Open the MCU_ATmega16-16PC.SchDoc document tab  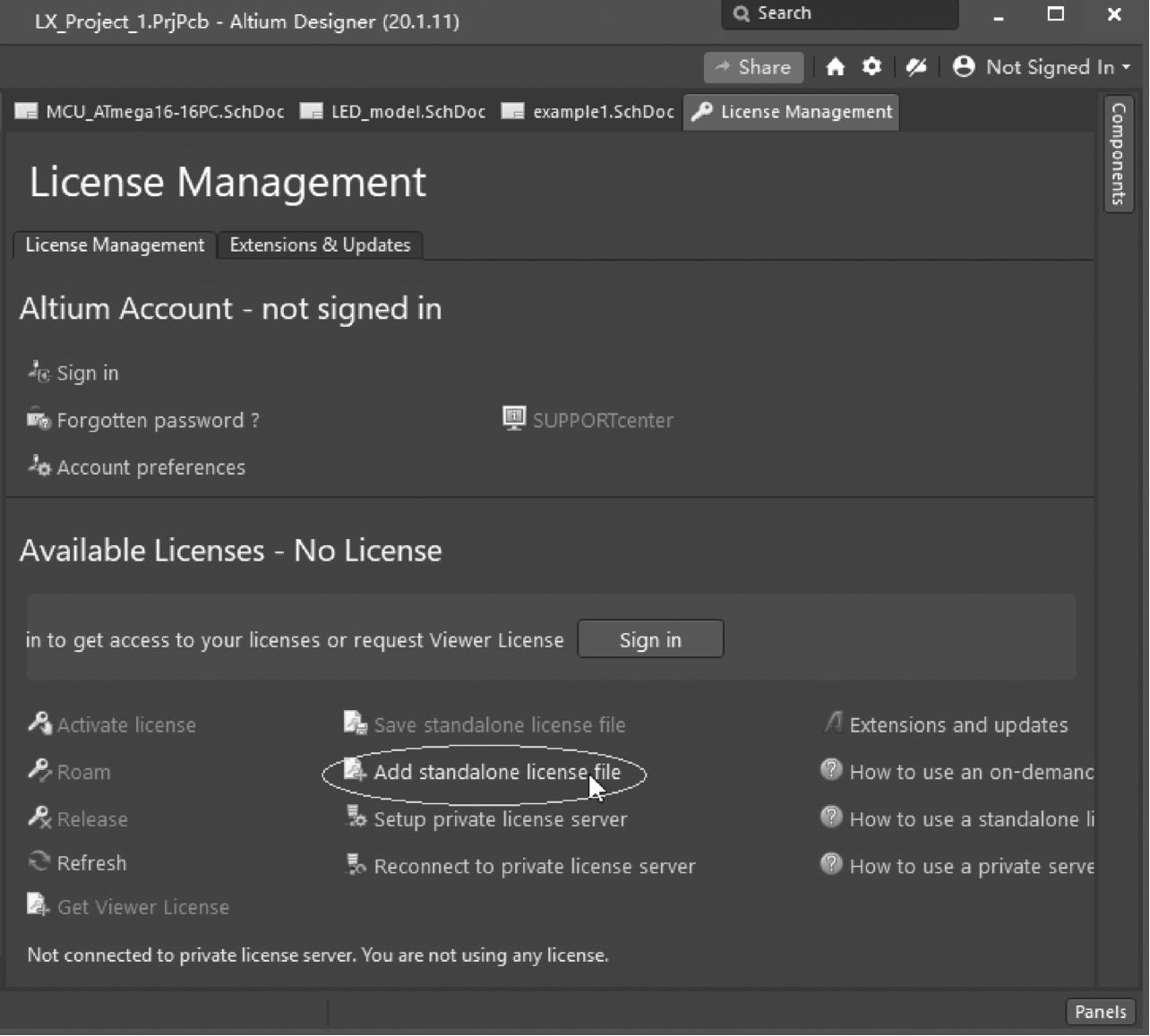(150, 112)
